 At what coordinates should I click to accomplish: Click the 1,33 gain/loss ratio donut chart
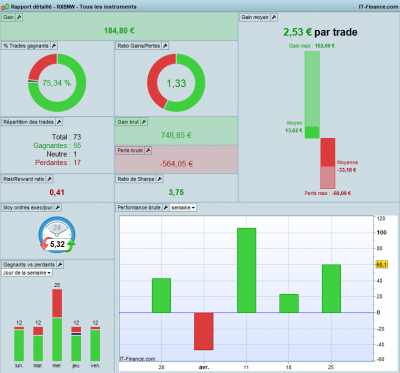click(176, 83)
